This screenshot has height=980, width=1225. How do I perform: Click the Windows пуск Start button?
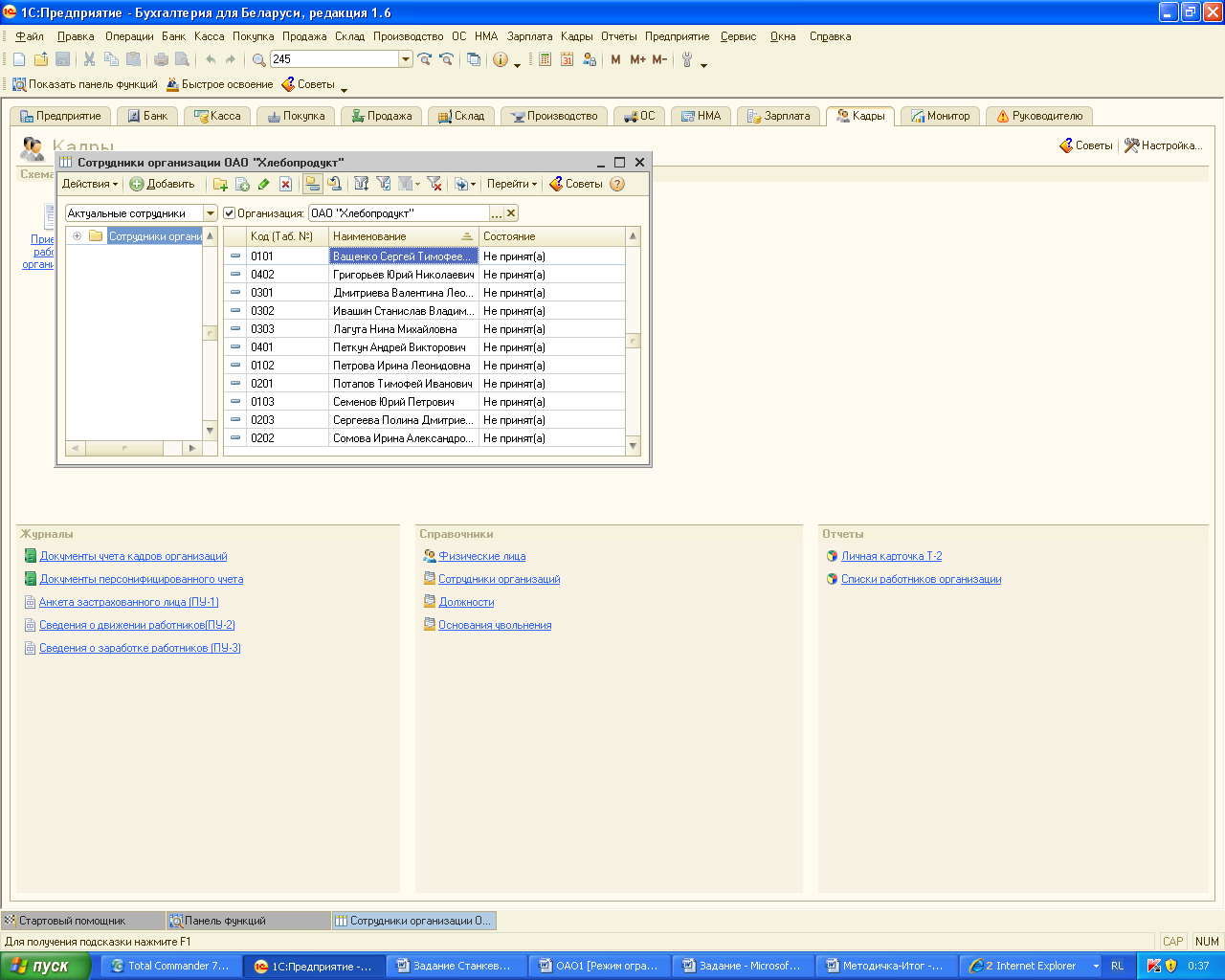coord(46,966)
